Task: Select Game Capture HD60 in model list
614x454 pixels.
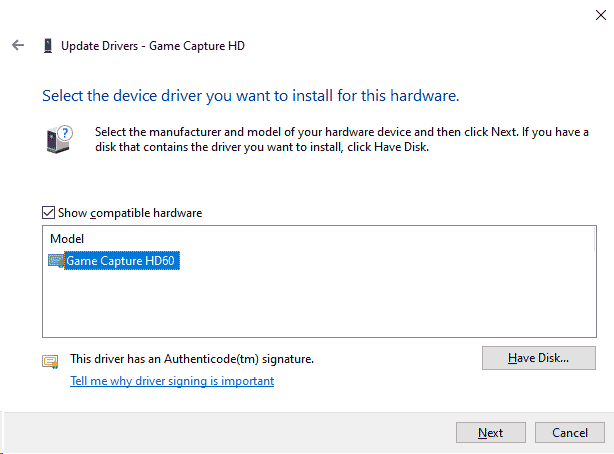Action: [120, 260]
